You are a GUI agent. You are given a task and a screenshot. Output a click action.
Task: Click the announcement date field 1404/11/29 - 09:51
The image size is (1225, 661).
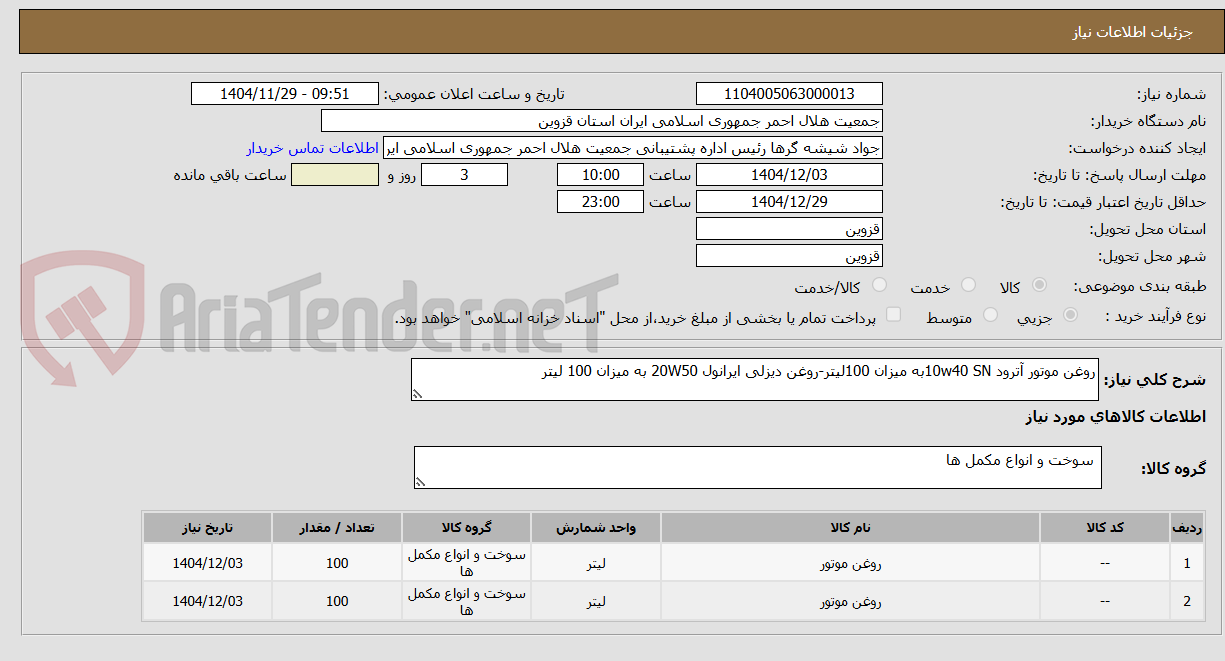pos(285,94)
